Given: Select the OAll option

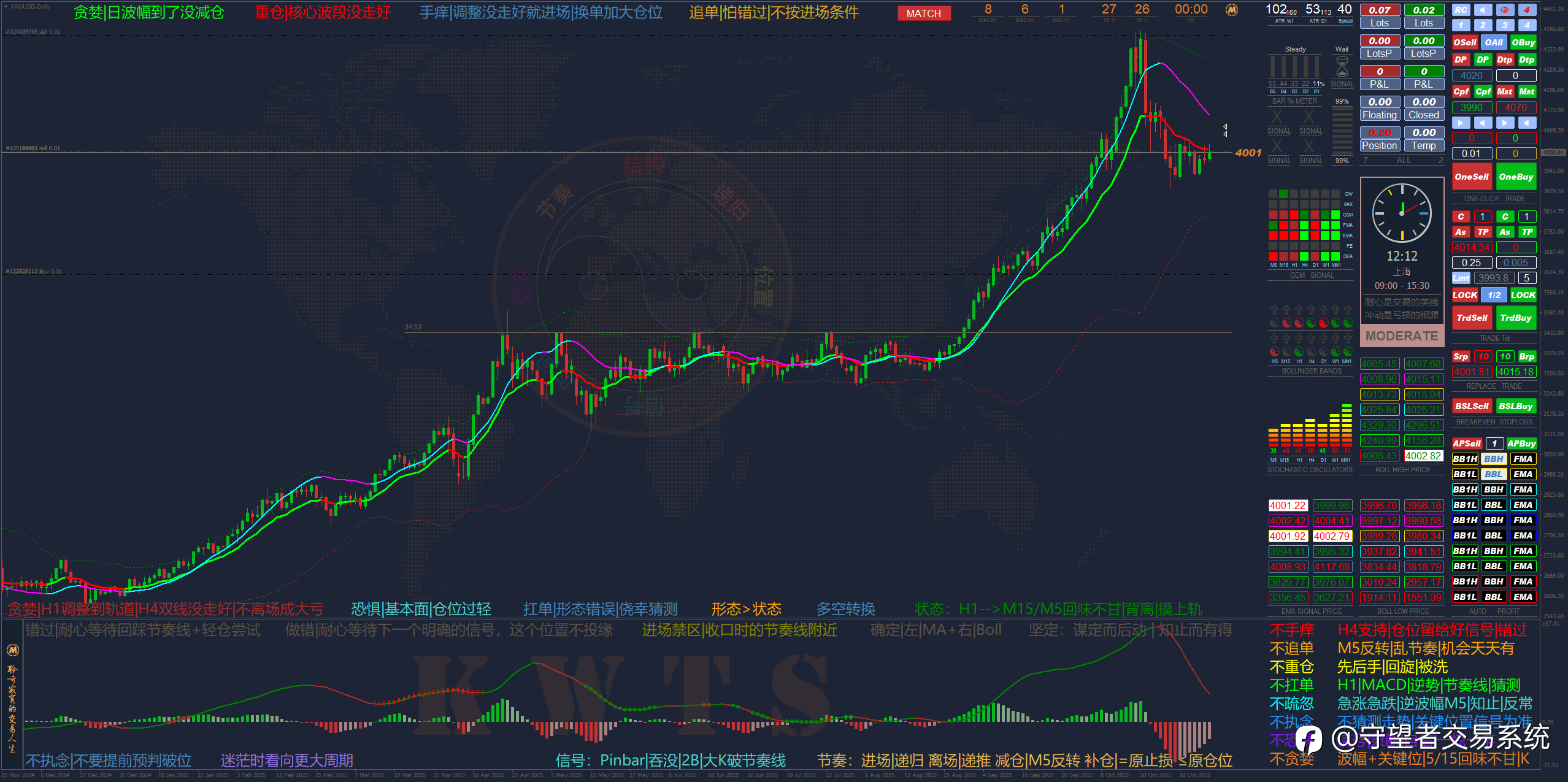Looking at the screenshot, I should point(1494,42).
